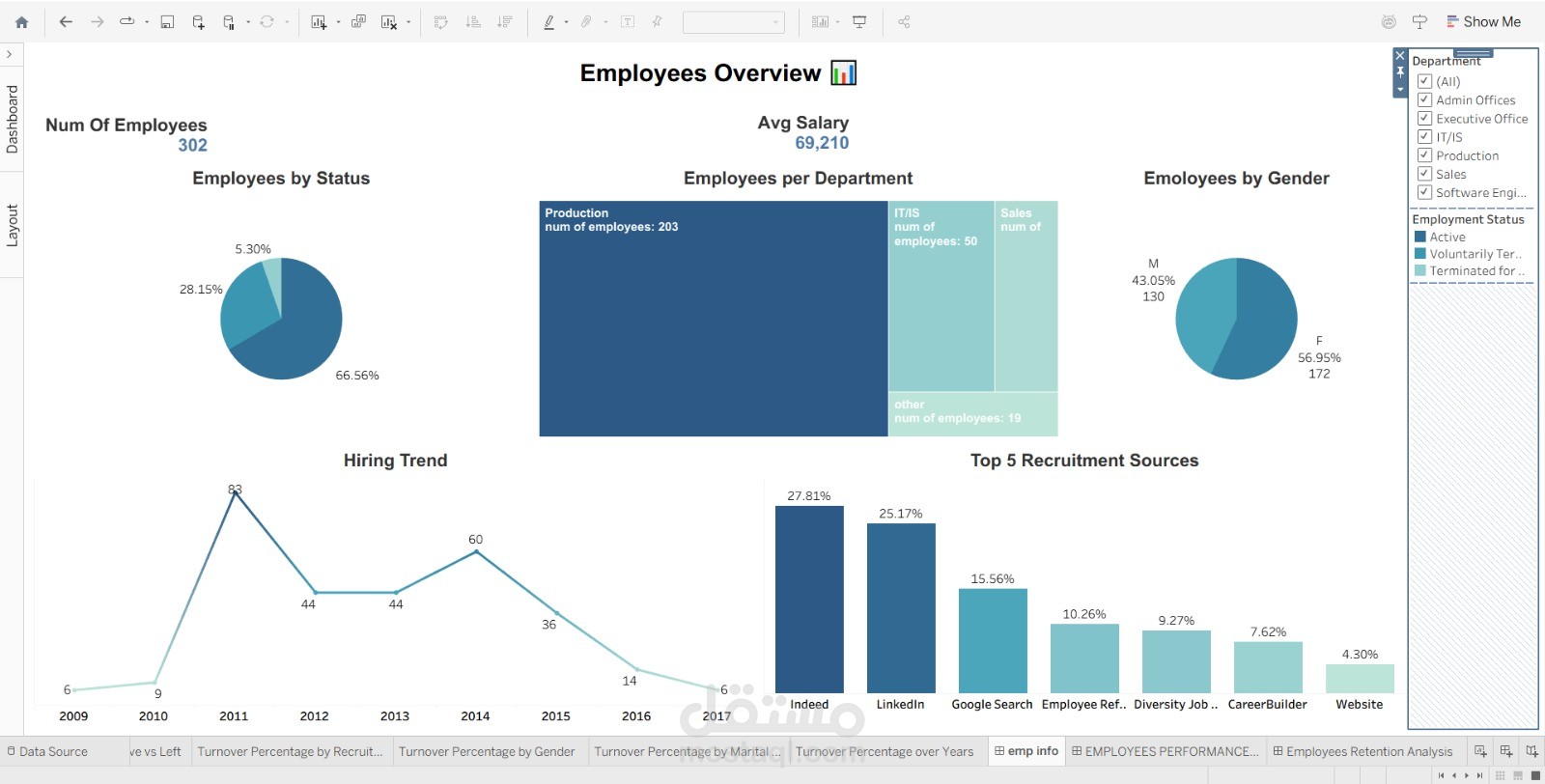This screenshot has width=1545, height=784.
Task: Open EMPLOYEES PERFORMANCE dashboard tab
Action: pos(1166,751)
